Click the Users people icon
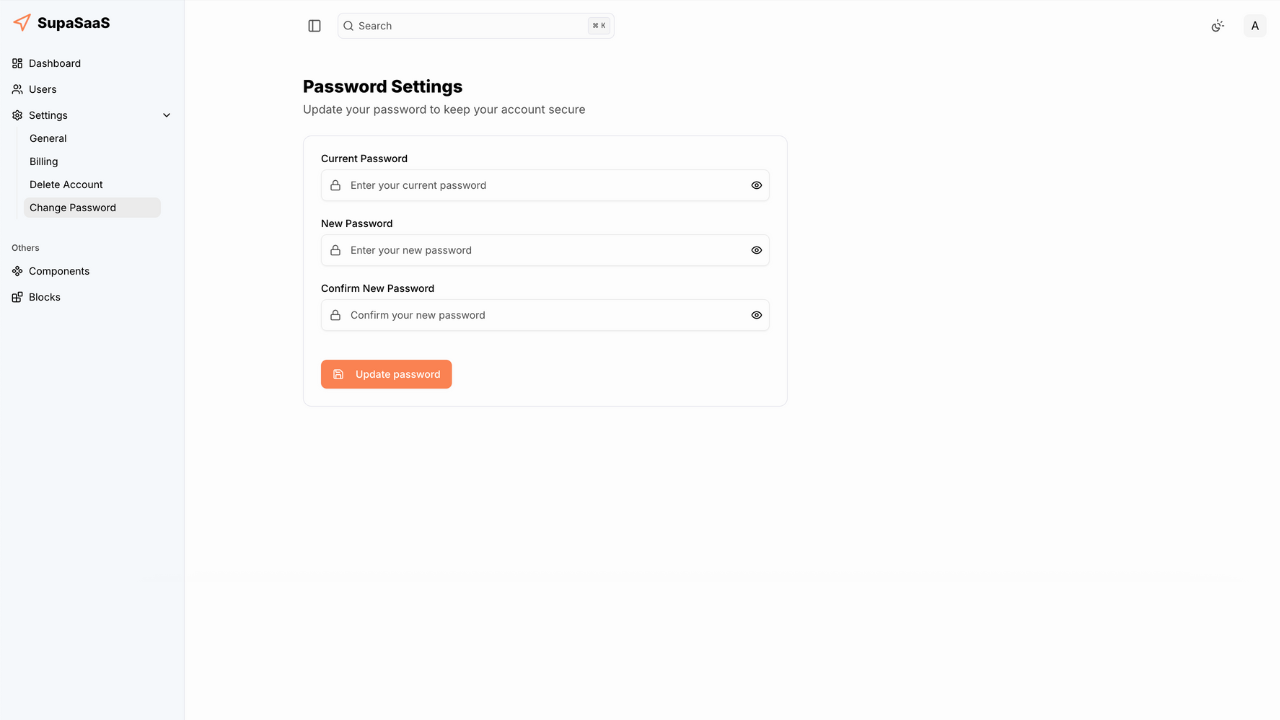The height and width of the screenshot is (720, 1280). click(x=17, y=89)
